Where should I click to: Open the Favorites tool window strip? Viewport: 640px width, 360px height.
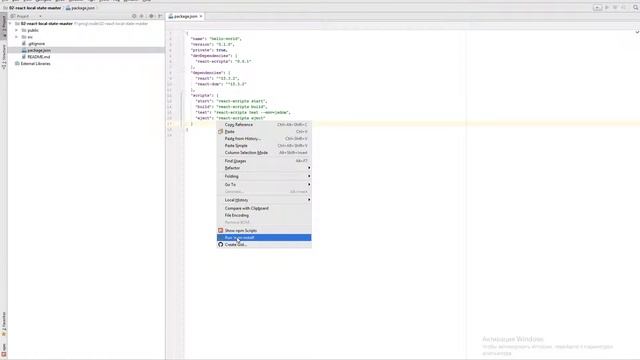(4, 324)
